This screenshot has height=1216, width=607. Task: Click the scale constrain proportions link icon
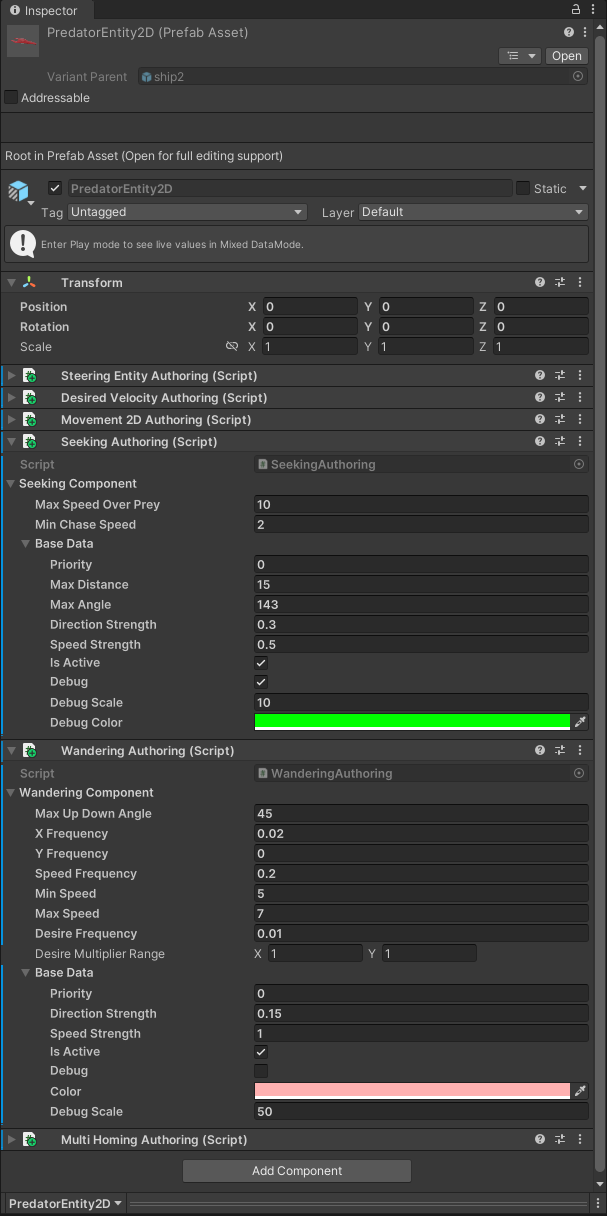[x=232, y=347]
